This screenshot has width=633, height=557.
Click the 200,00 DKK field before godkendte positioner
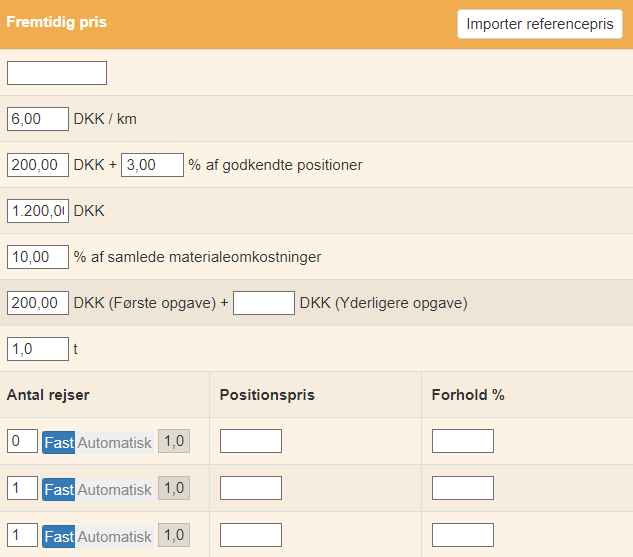[38, 165]
